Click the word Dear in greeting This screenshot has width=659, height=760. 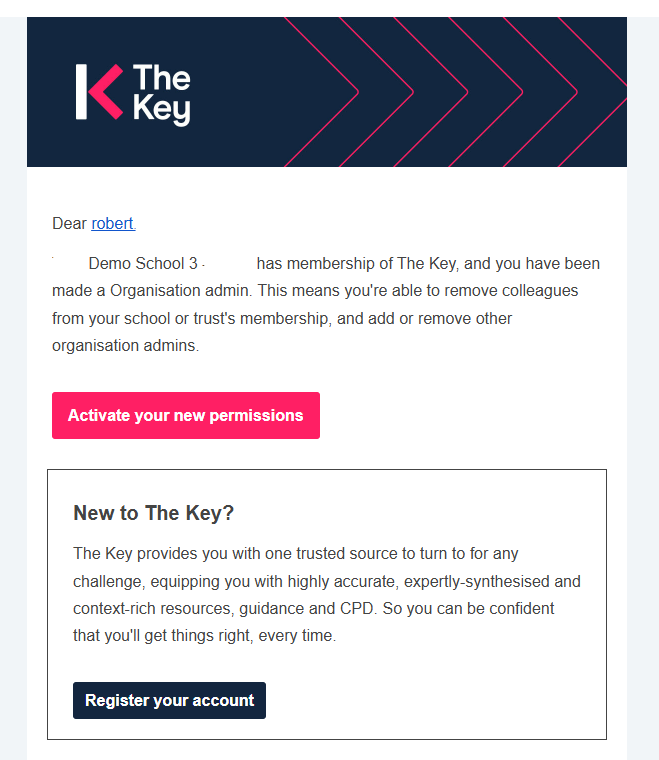click(69, 224)
